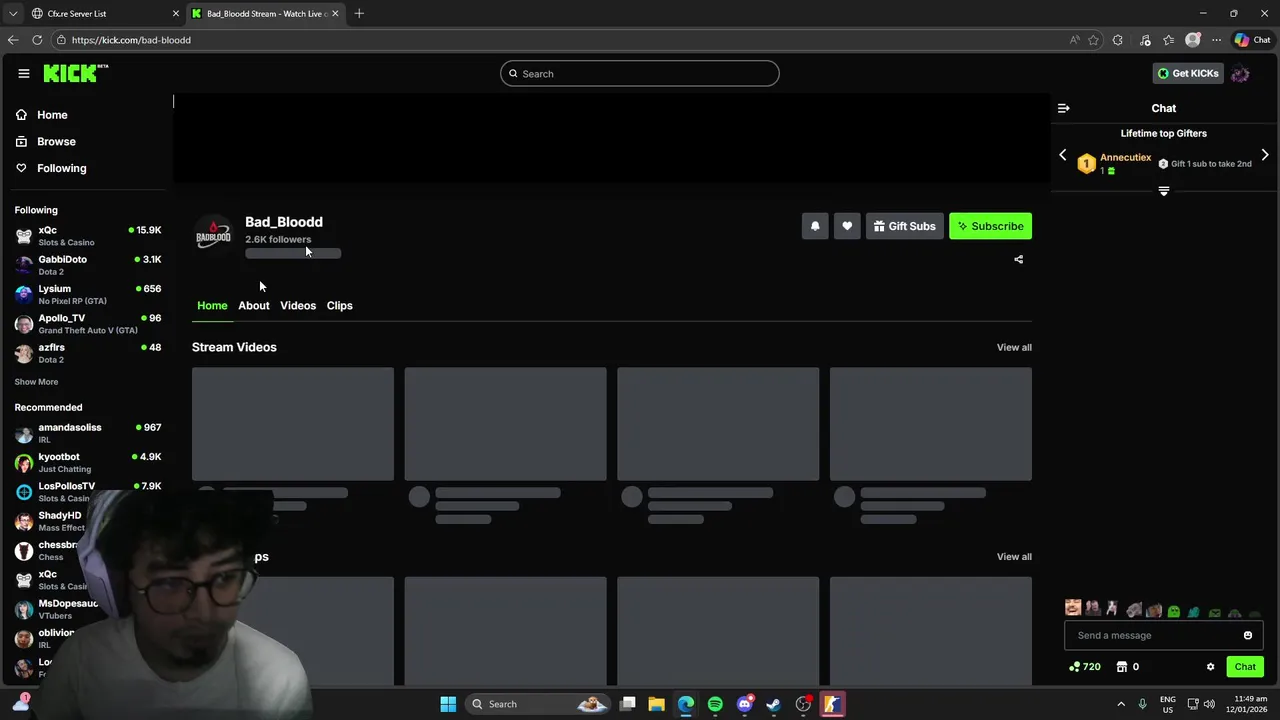Open kyootbot recommended channel
This screenshot has width=1280, height=720.
(88, 462)
